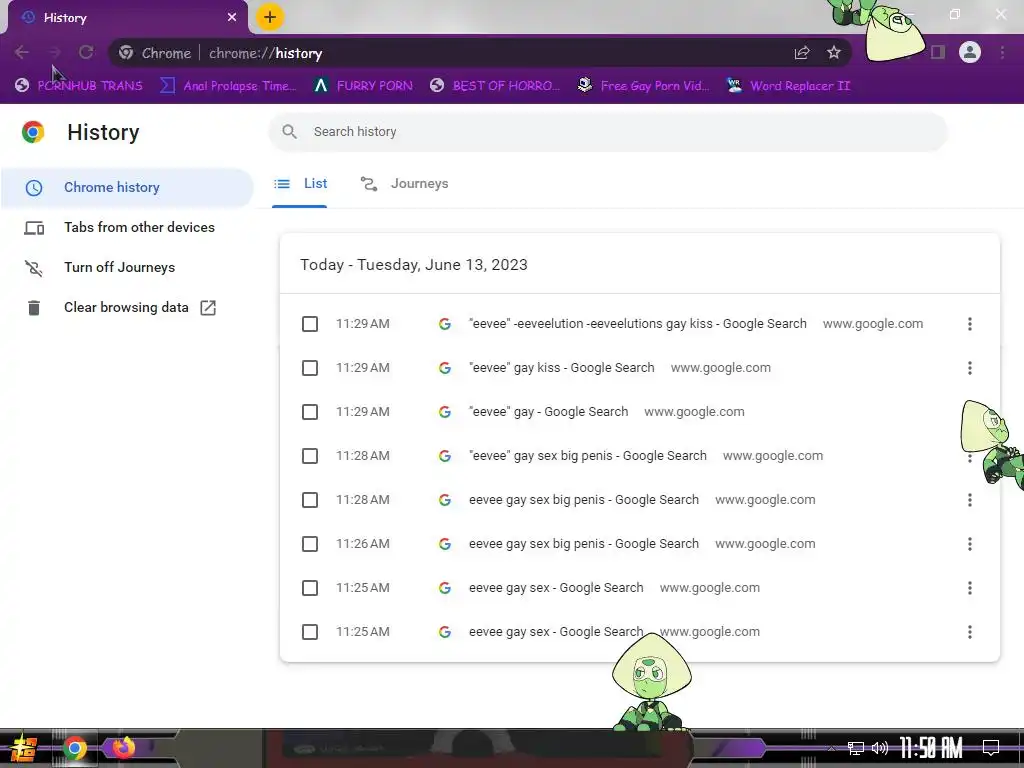This screenshot has width=1024, height=768.
Task: Open a new tab with the plus button
Action: (x=270, y=18)
